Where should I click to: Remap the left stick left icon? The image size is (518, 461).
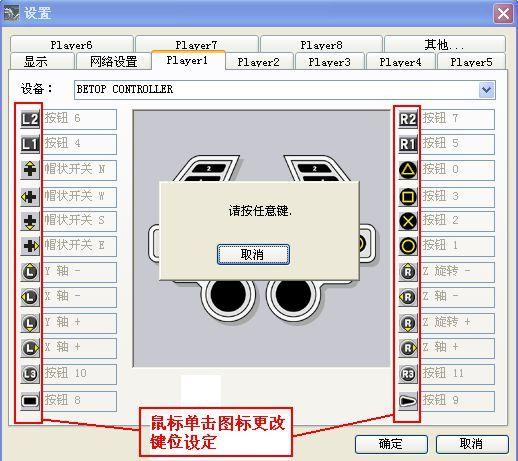click(x=30, y=297)
